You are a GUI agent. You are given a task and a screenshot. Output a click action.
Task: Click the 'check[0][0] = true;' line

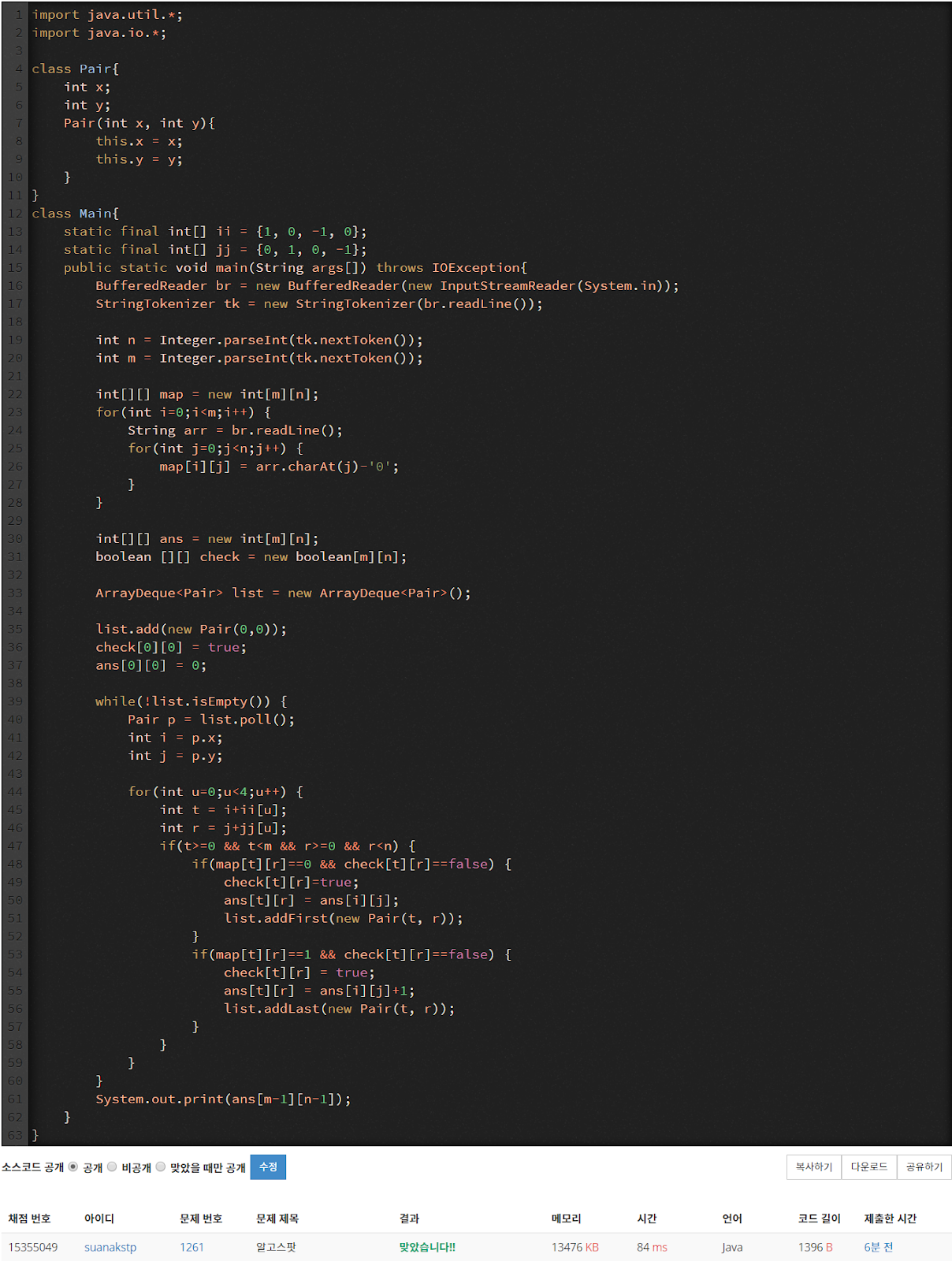point(171,648)
